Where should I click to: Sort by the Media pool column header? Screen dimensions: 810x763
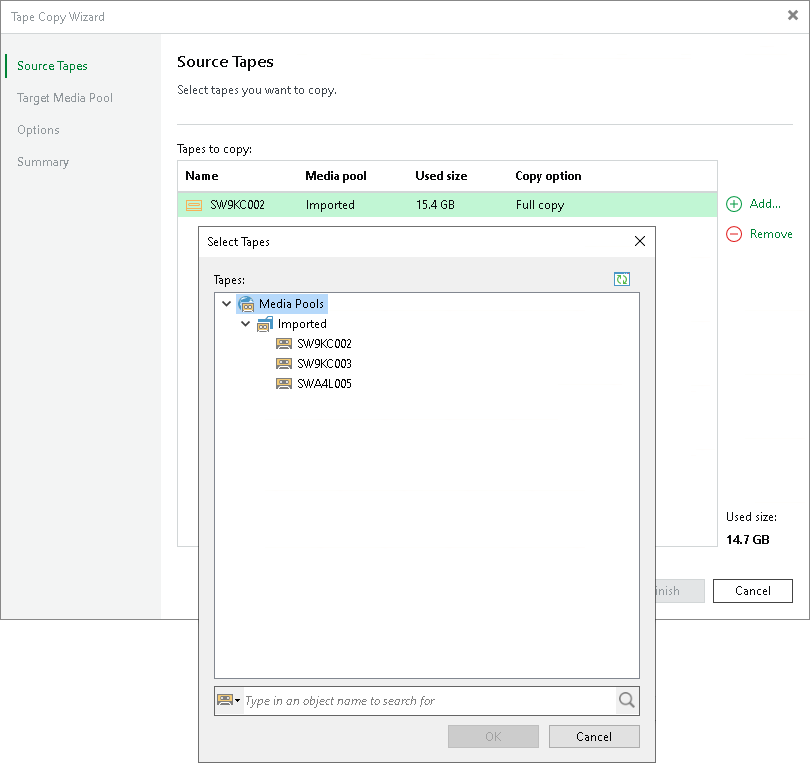[336, 176]
